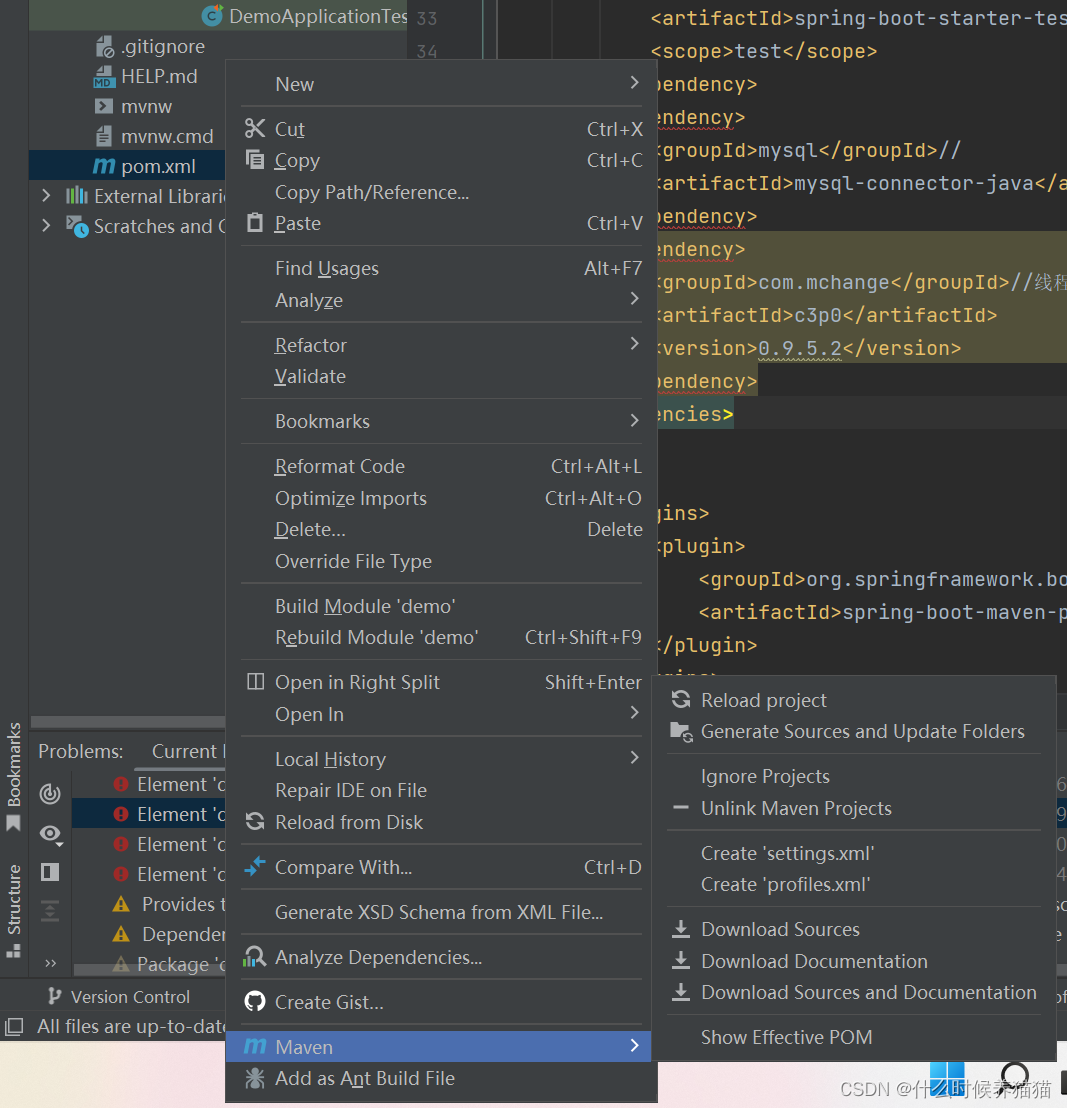Click the GitHub Create Gist icon
Viewport: 1067px width, 1108px height.
(255, 1002)
